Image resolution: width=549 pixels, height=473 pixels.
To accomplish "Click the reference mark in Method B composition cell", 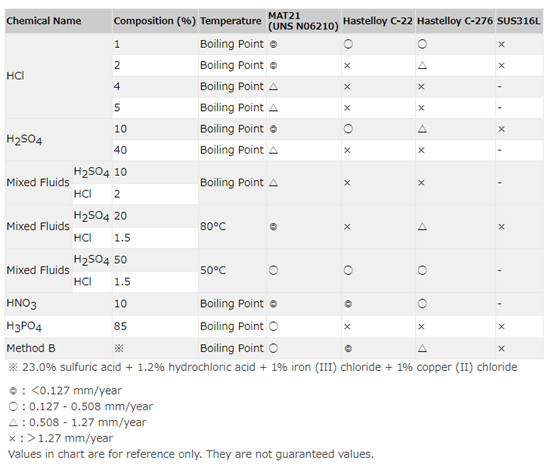I will (x=119, y=348).
